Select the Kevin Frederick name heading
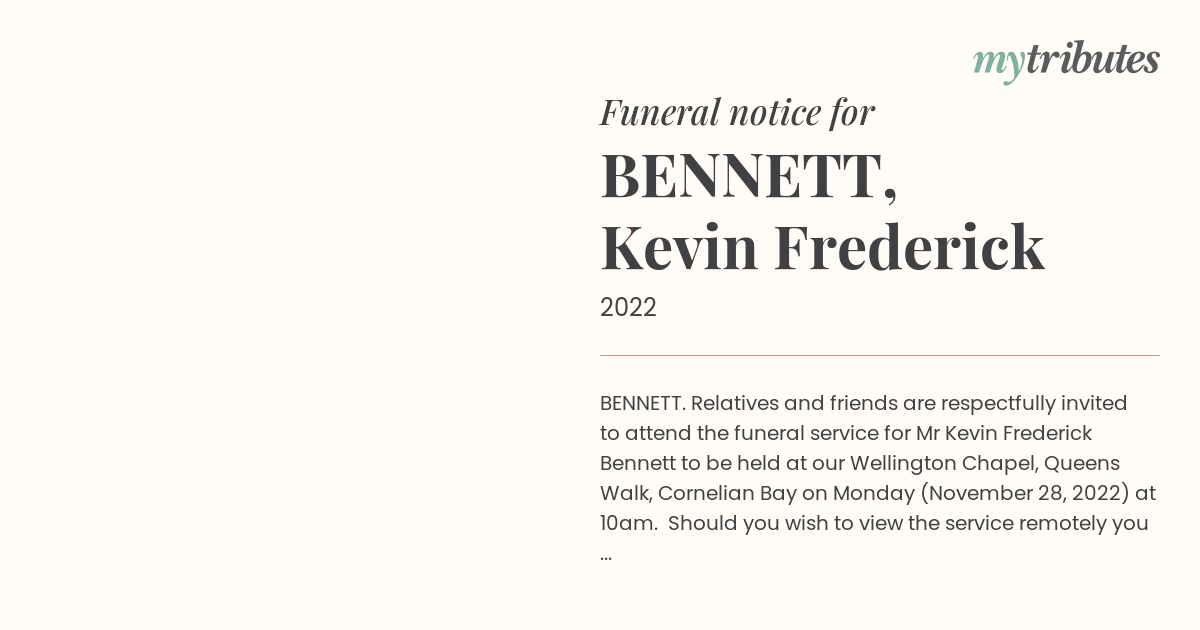The image size is (1200, 630). point(822,246)
